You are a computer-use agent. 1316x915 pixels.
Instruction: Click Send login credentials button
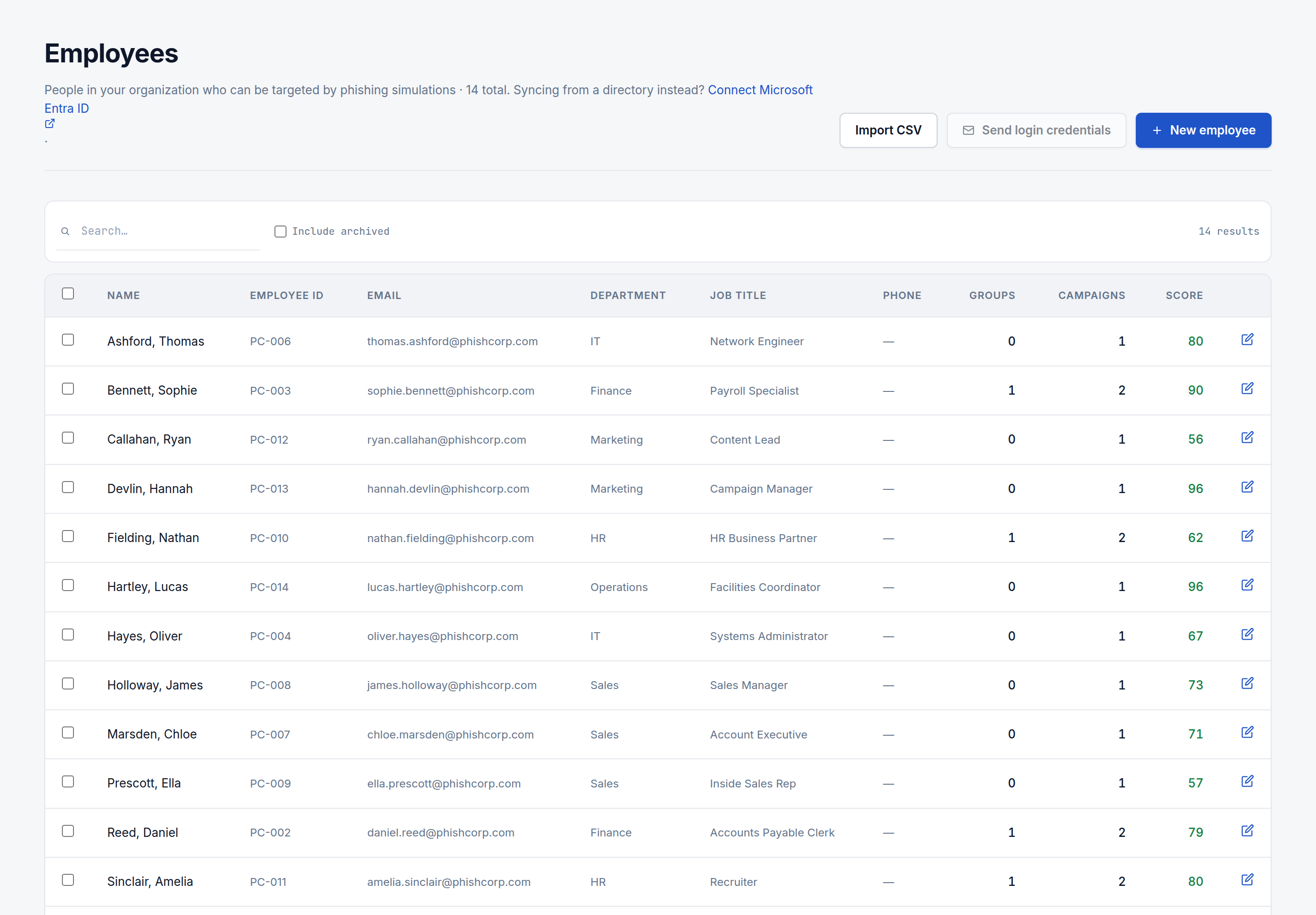click(x=1036, y=130)
